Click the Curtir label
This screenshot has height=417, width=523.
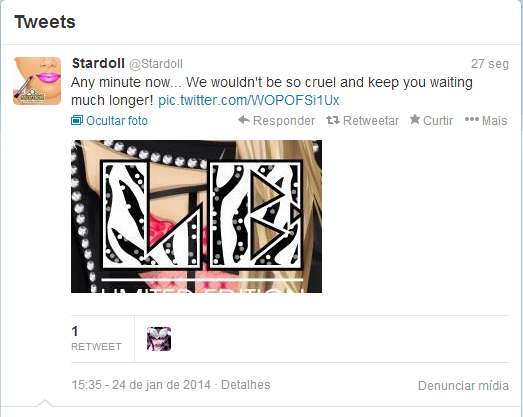[438, 120]
